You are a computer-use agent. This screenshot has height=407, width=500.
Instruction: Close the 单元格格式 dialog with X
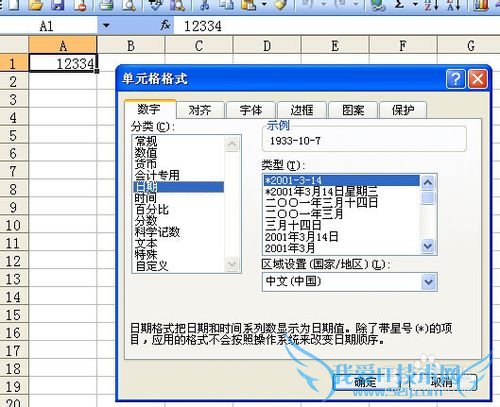478,79
